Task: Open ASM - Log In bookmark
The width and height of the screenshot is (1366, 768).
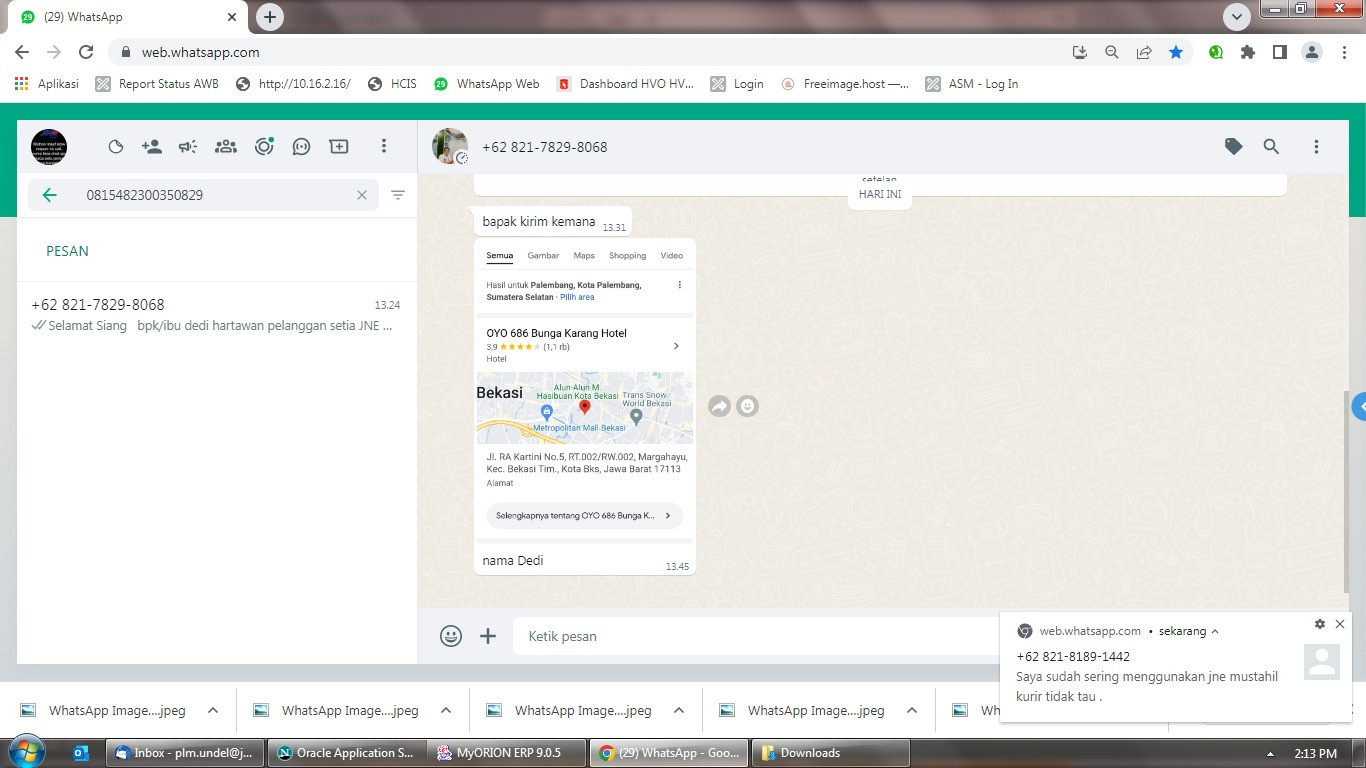Action: [x=972, y=84]
